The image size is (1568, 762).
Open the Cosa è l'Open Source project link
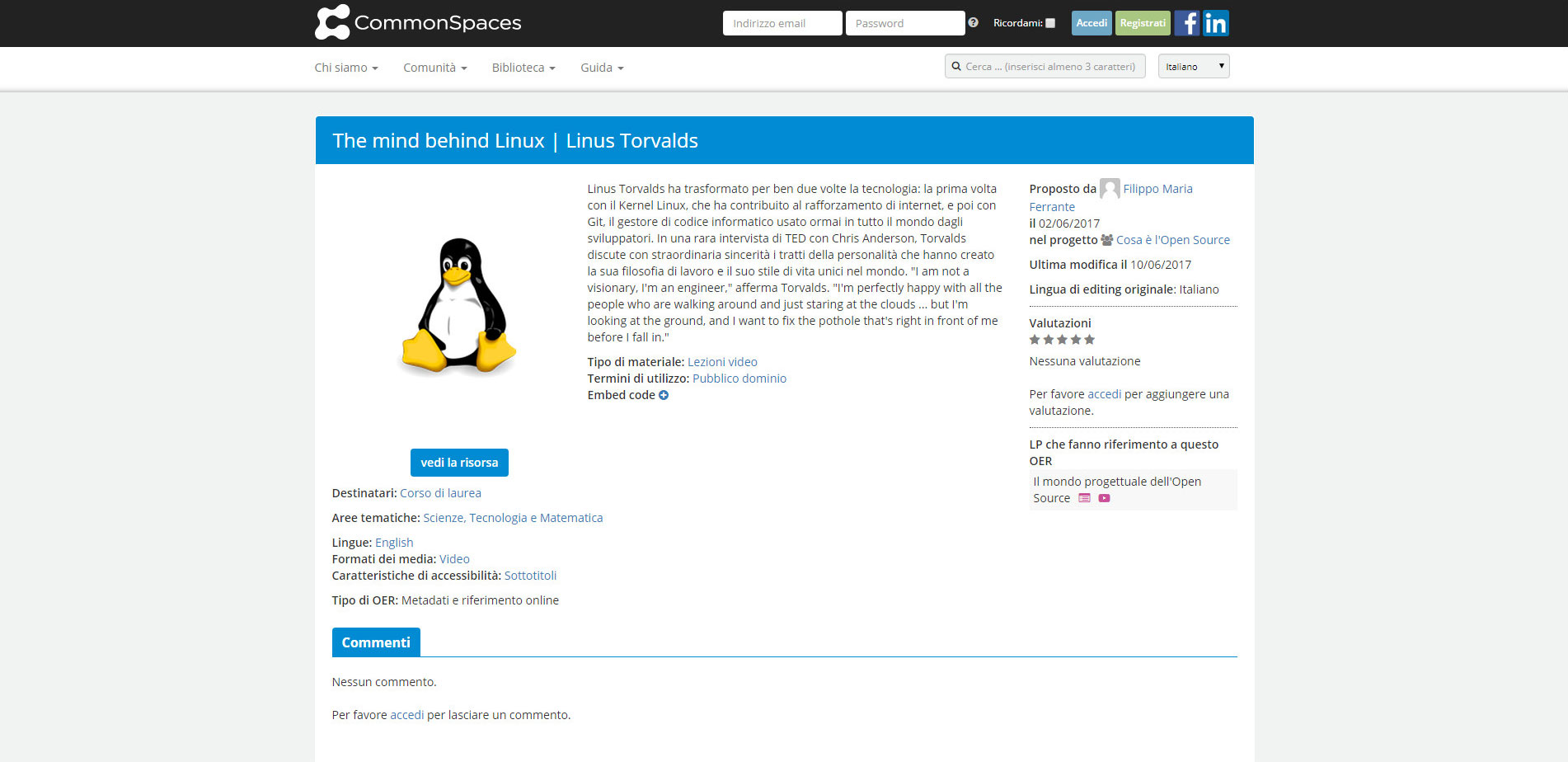(1172, 240)
